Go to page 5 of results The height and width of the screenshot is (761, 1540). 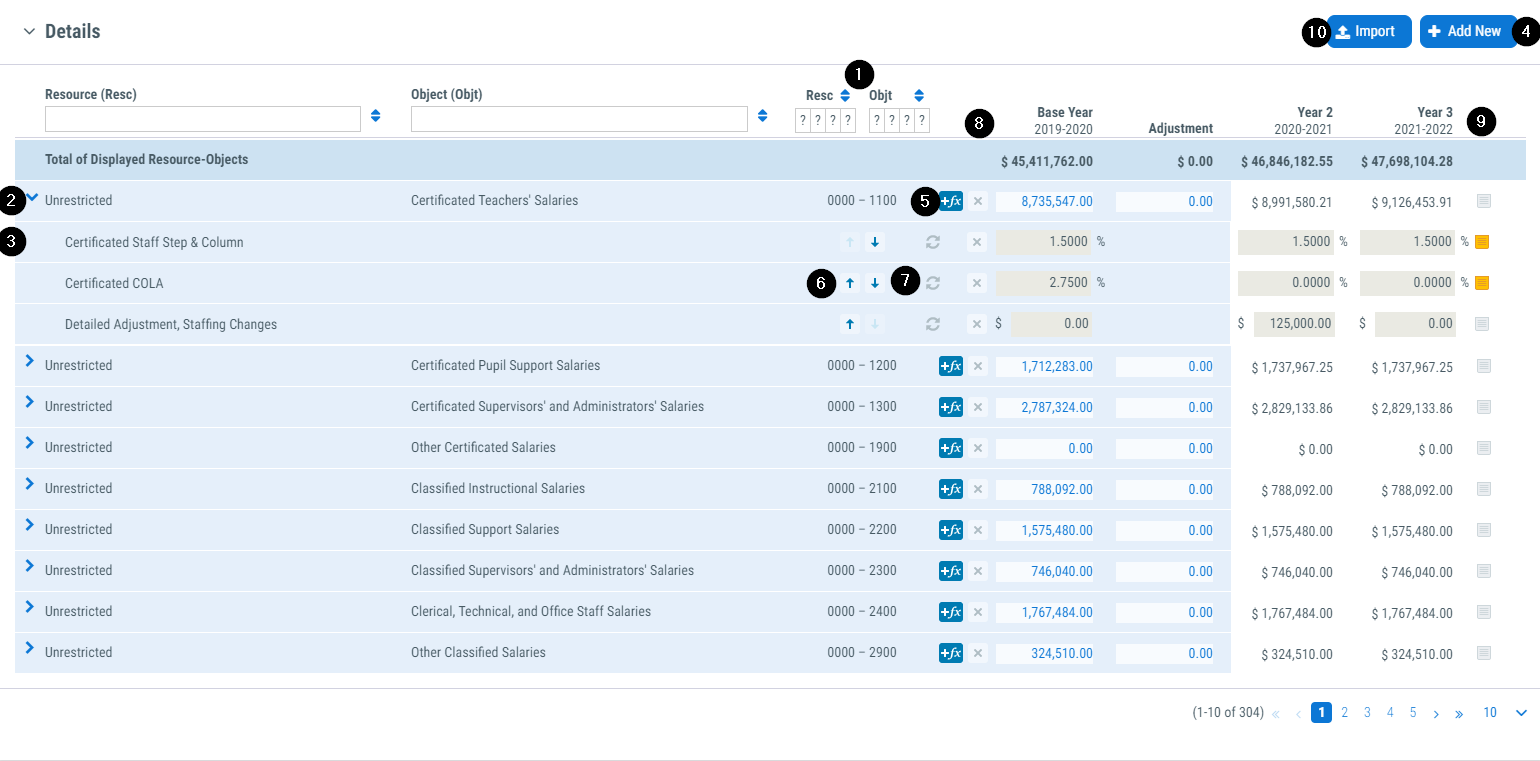(x=1413, y=713)
